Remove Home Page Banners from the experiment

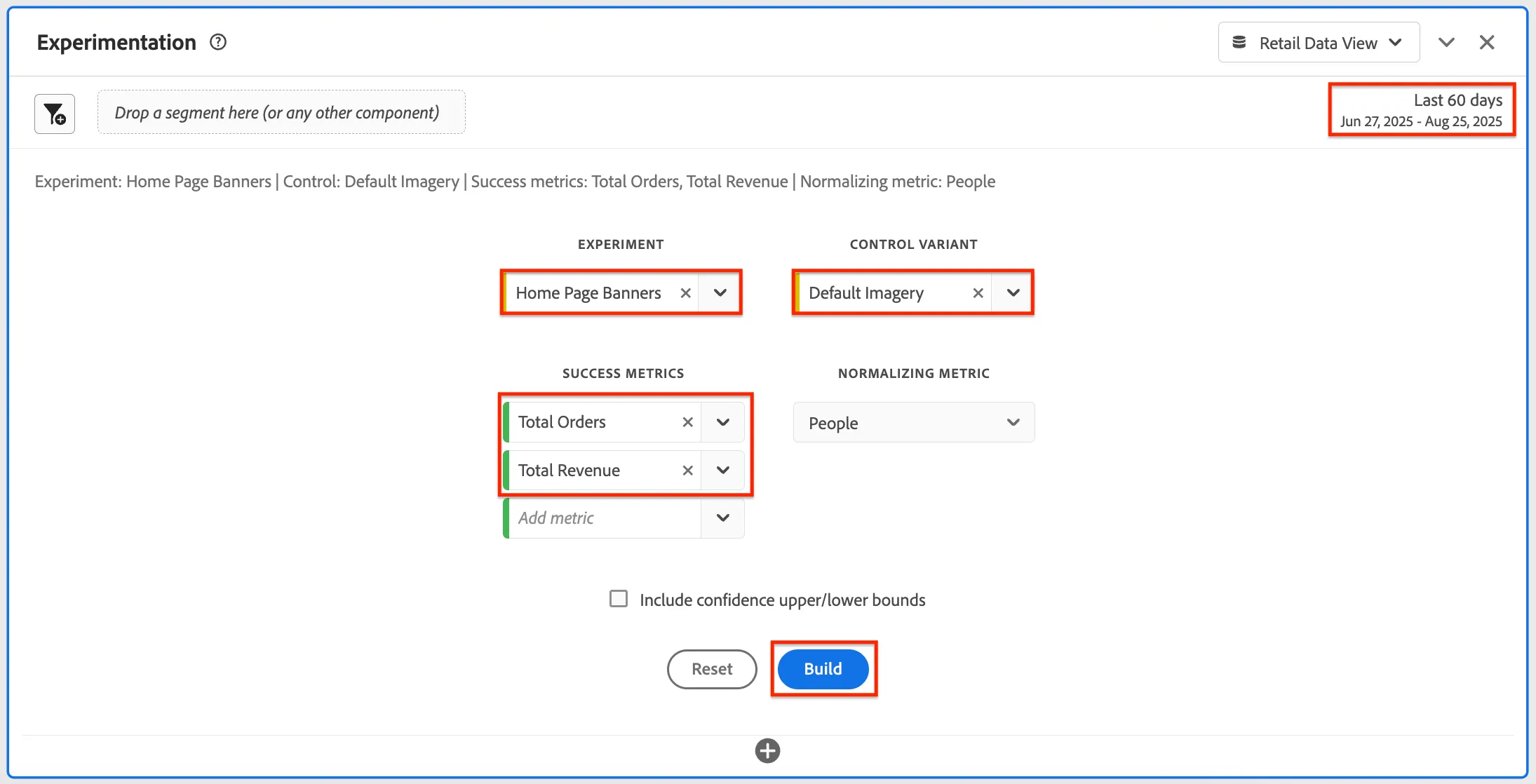click(x=686, y=293)
